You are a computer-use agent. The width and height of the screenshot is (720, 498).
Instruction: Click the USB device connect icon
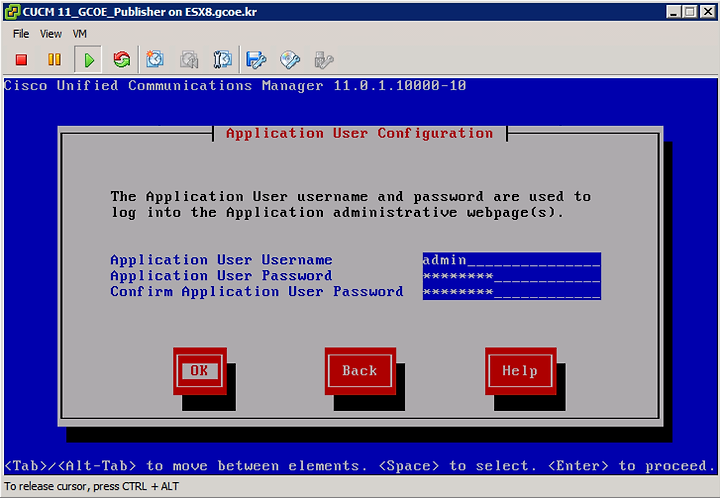coord(324,60)
